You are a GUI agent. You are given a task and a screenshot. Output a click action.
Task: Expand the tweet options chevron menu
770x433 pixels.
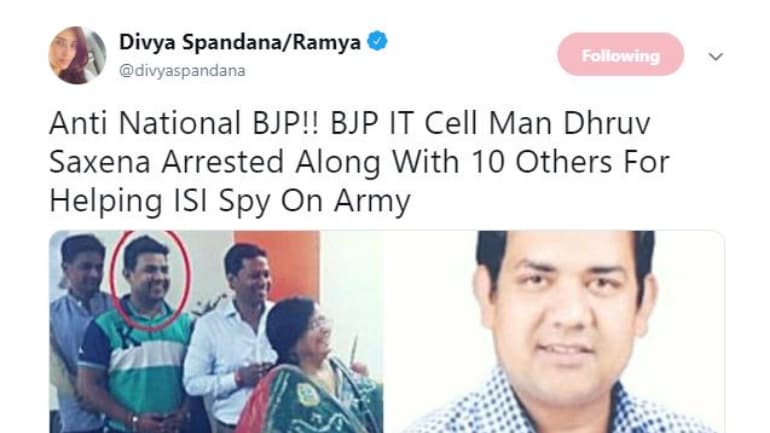[715, 56]
